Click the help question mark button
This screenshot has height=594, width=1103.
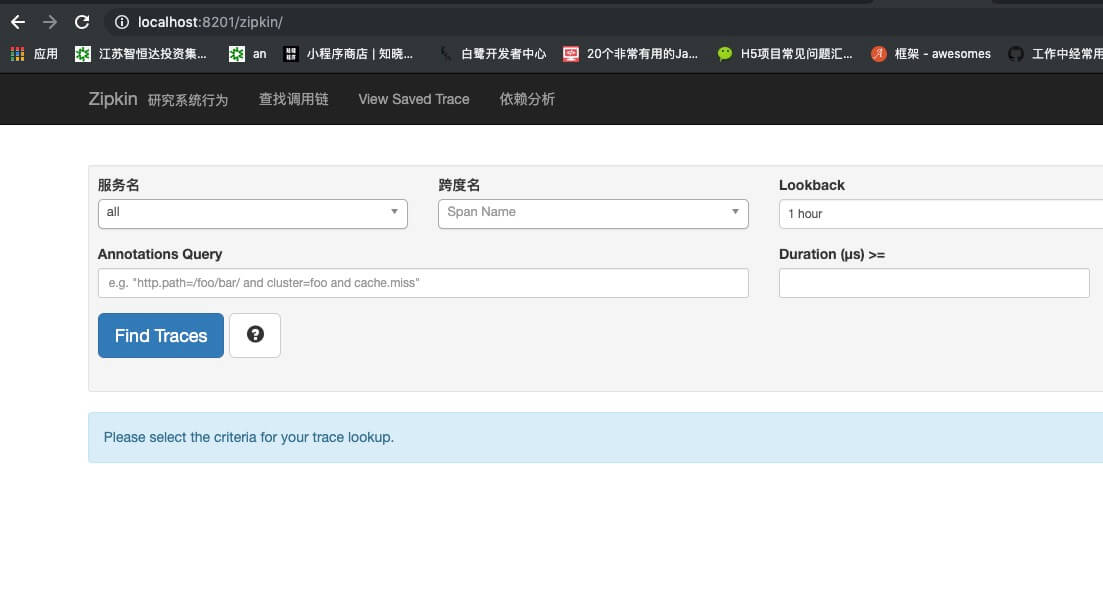[x=255, y=335]
